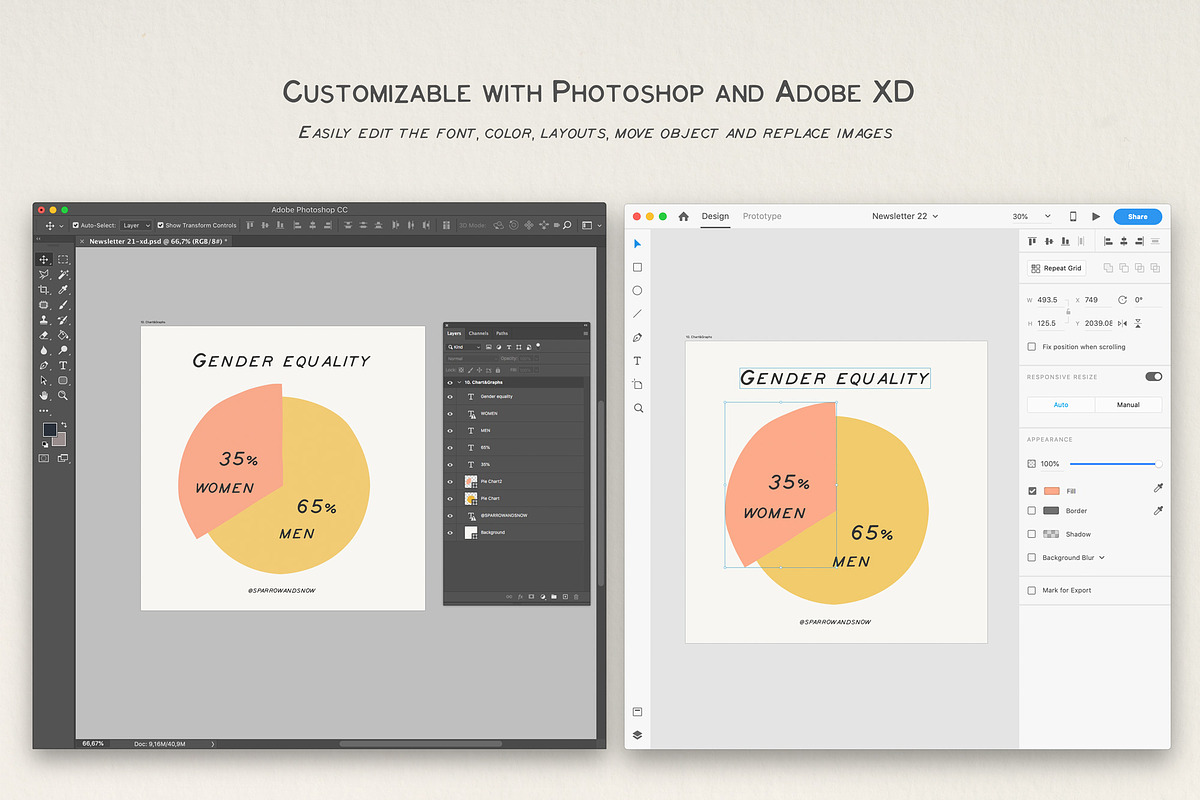Check Fix position when scrolling
The image size is (1200, 800).
[1032, 347]
